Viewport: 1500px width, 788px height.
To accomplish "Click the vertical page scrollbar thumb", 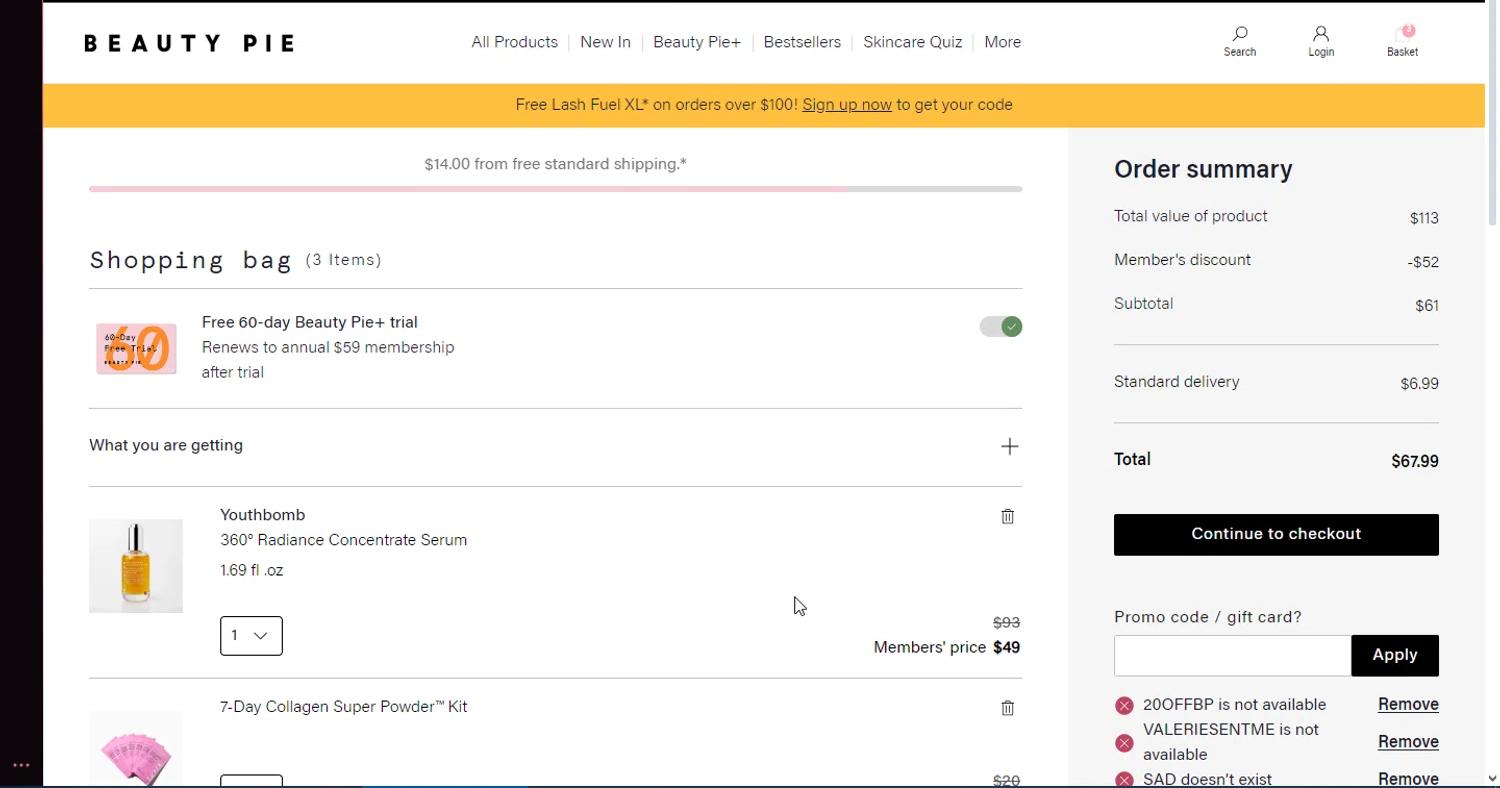I will 1492,115.
